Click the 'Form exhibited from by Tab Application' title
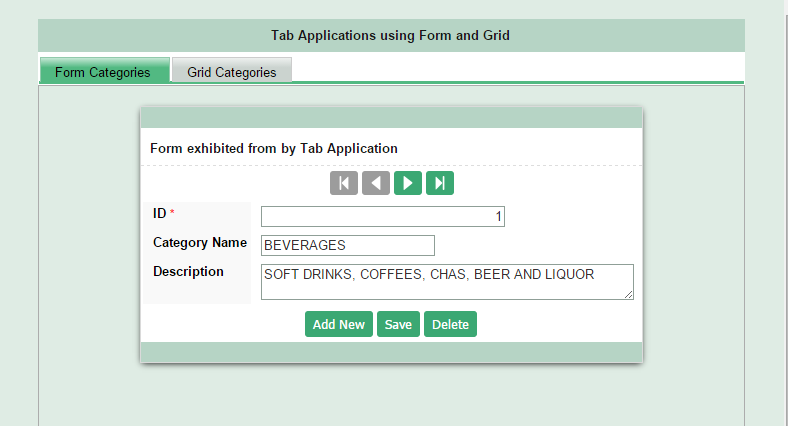This screenshot has width=788, height=426. point(274,149)
